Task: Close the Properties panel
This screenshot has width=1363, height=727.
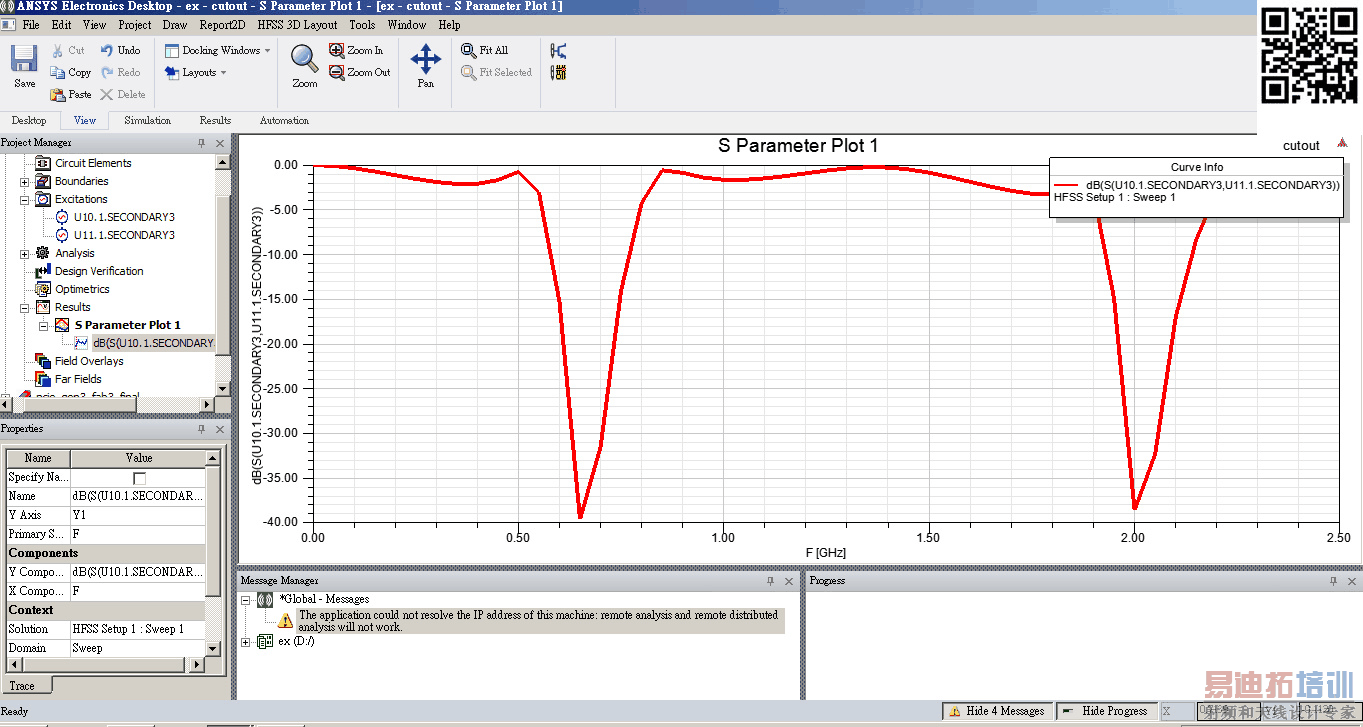Action: pos(220,429)
